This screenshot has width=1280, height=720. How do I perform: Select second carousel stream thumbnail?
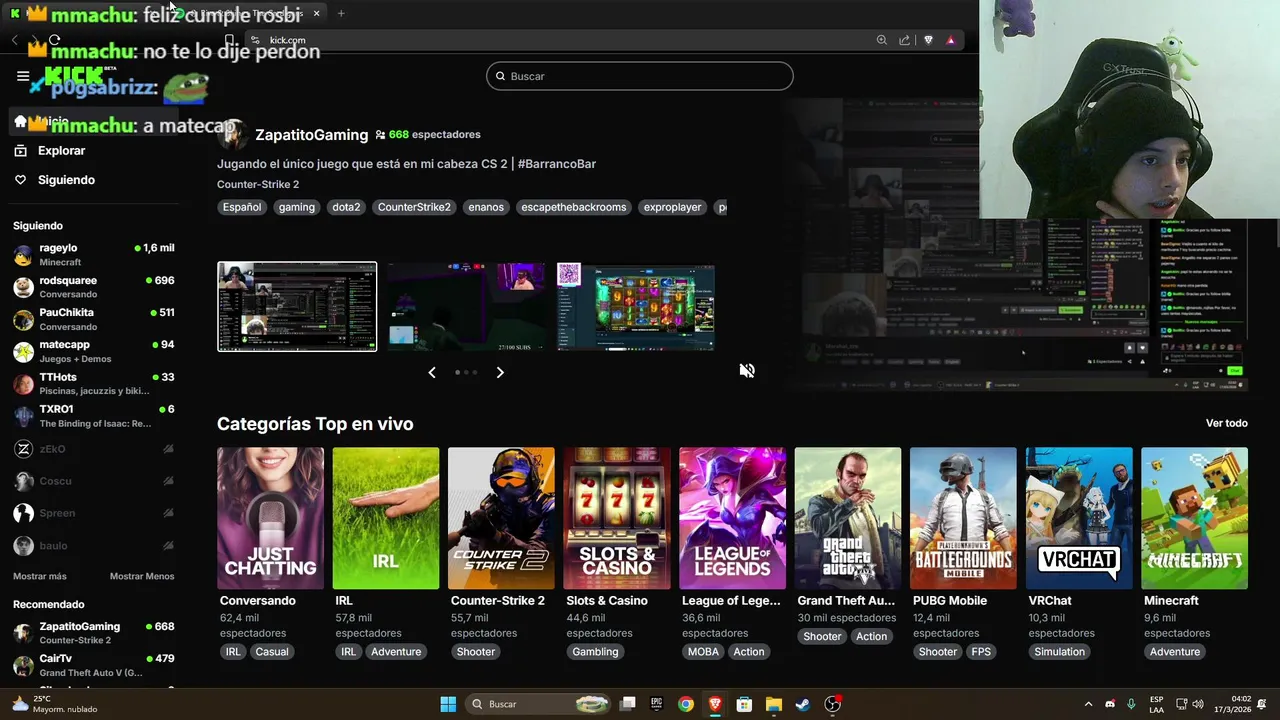pos(466,306)
